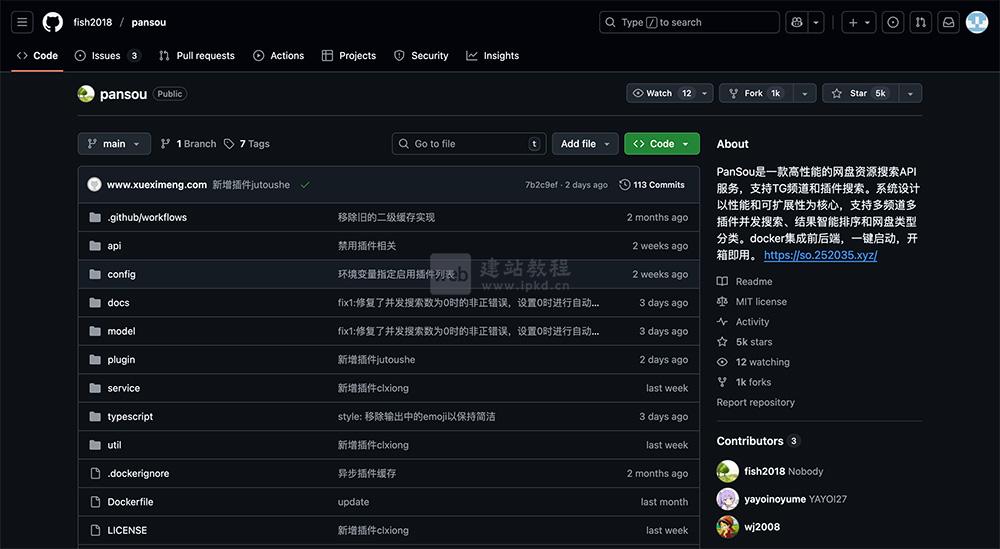View 12 watching link
1000x549 pixels.
tap(753, 362)
